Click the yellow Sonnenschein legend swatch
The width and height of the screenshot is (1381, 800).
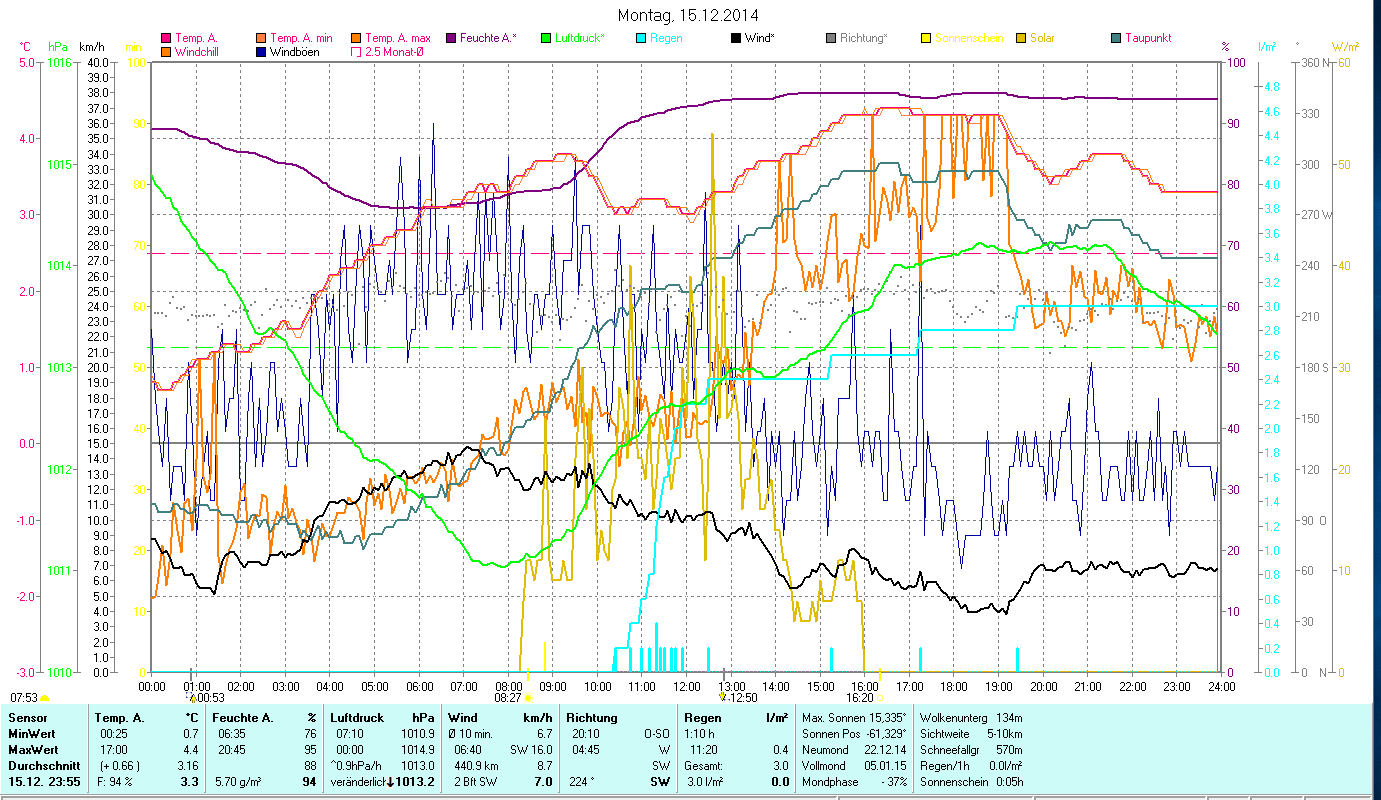pyautogui.click(x=926, y=38)
